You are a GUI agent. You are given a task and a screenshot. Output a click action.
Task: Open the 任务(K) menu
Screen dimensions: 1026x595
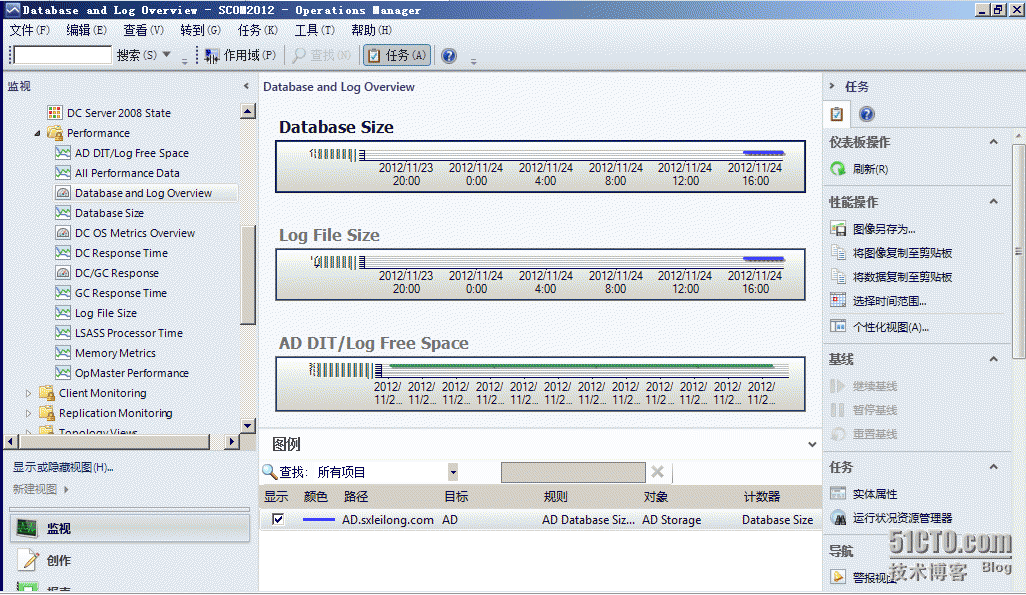(258, 30)
